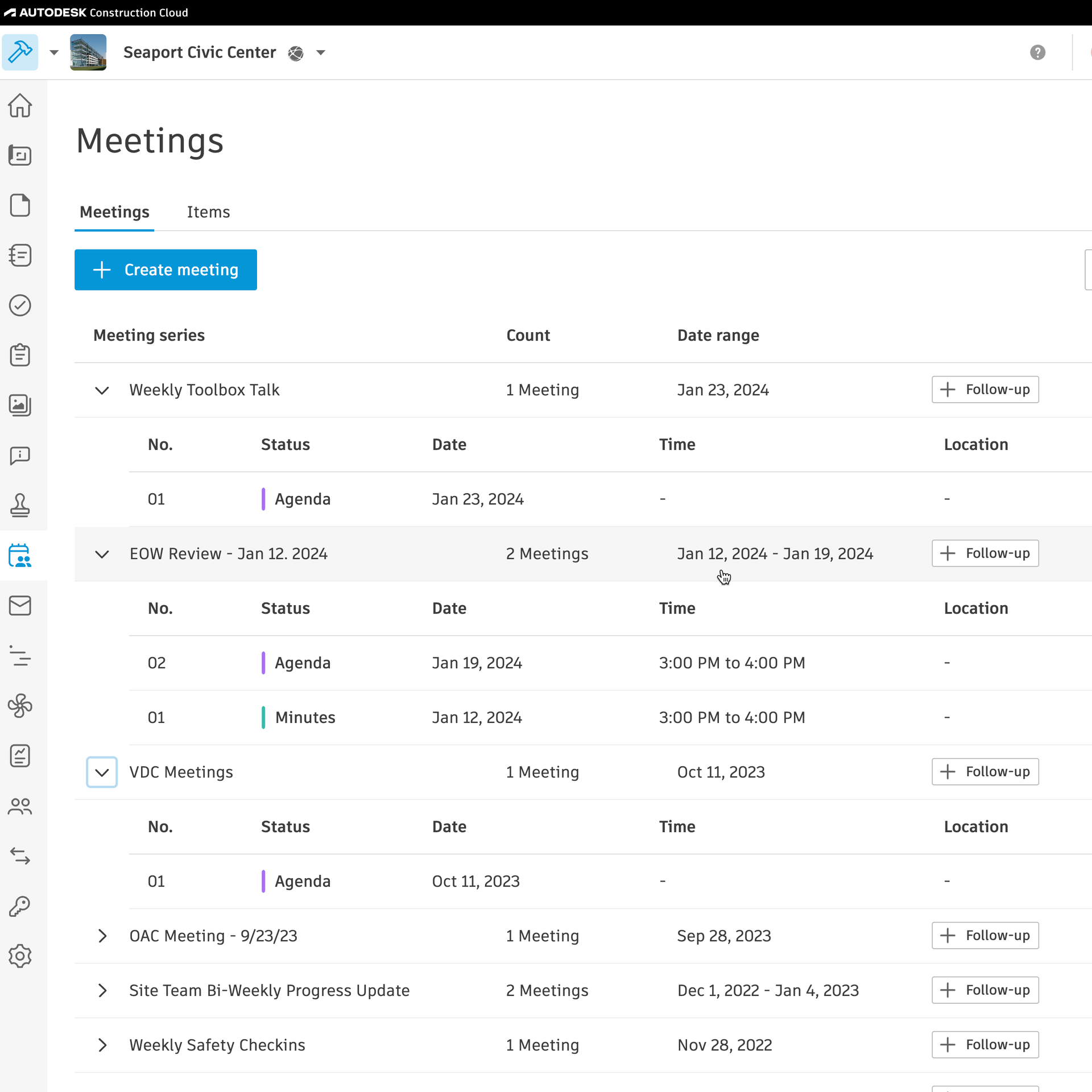The height and width of the screenshot is (1092, 1092).
Task: Add follow-up to VDC Meetings
Action: pos(985,772)
